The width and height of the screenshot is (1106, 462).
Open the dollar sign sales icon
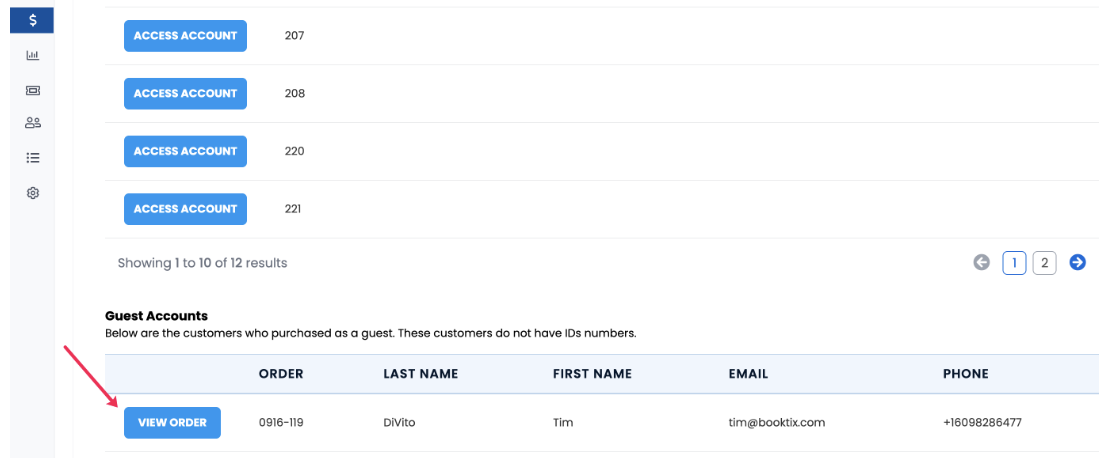point(32,20)
